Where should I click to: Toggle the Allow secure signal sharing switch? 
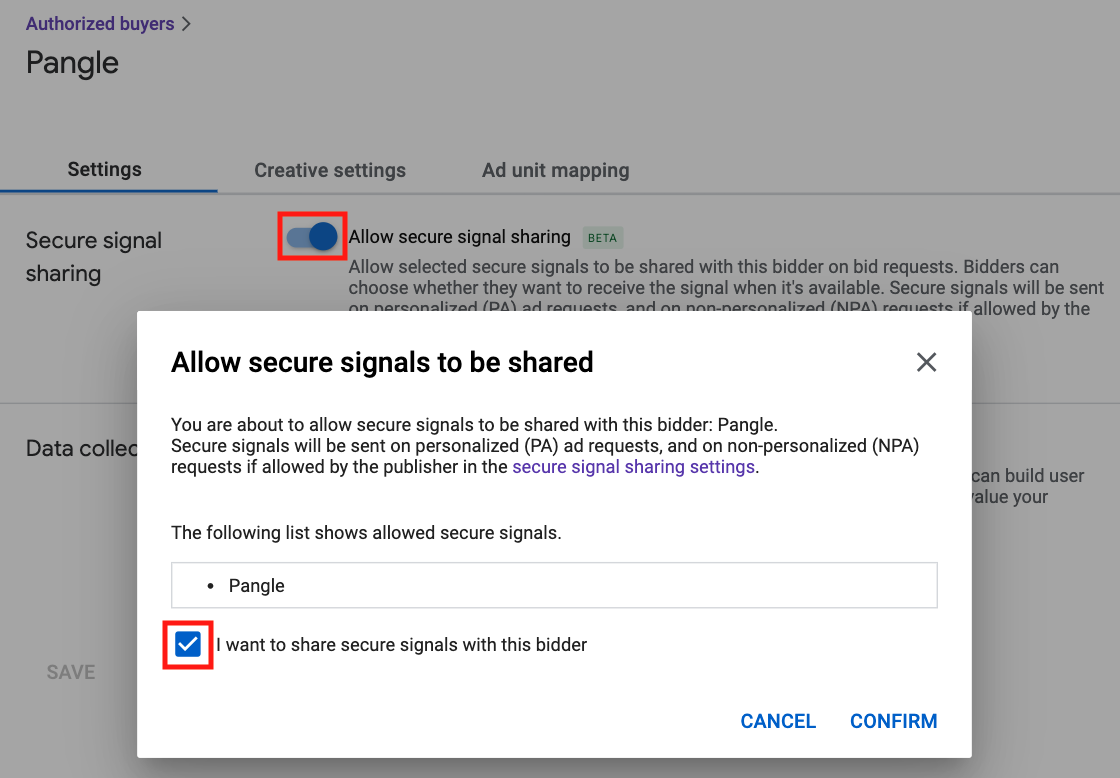(x=312, y=236)
